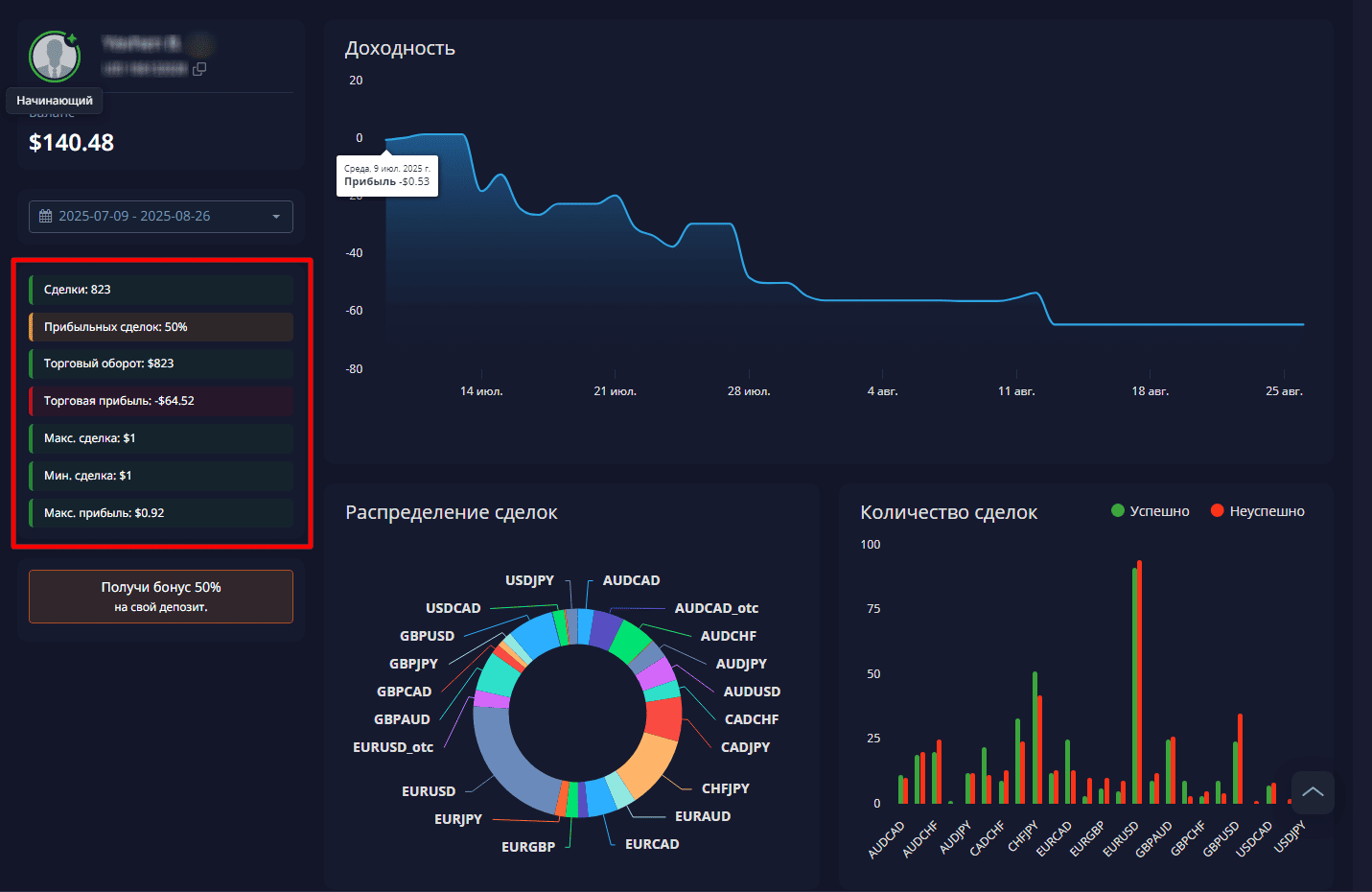This screenshot has height=892, width=1372.
Task: Click the tallest red EURUSD bar
Action: pyautogui.click(x=1139, y=682)
